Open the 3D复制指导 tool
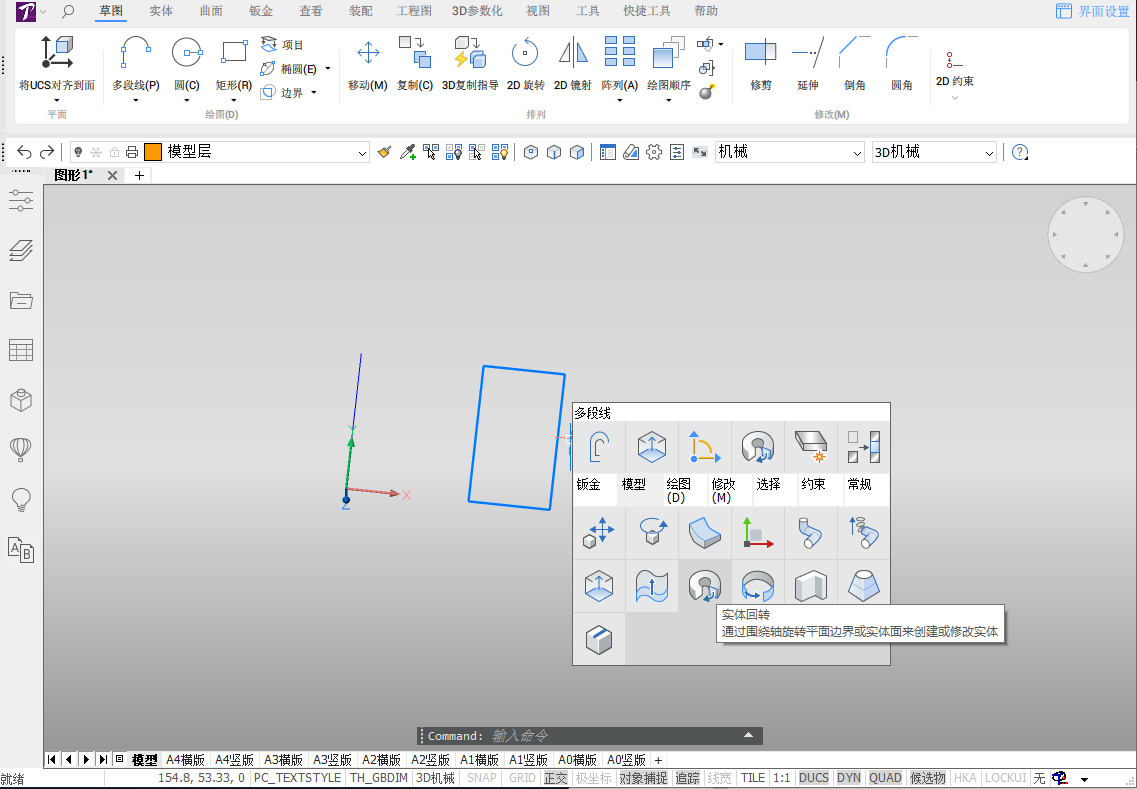Viewport: 1137px width, 789px height. [470, 53]
